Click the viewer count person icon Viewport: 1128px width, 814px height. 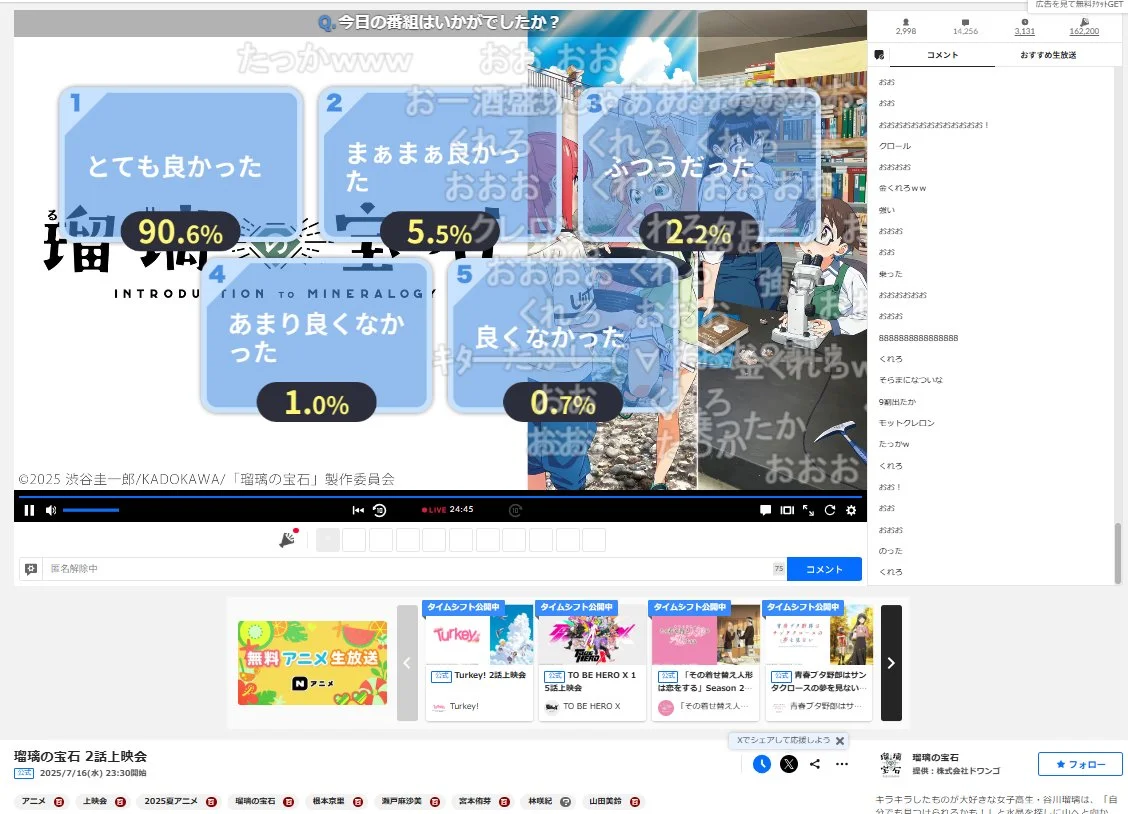coord(906,22)
